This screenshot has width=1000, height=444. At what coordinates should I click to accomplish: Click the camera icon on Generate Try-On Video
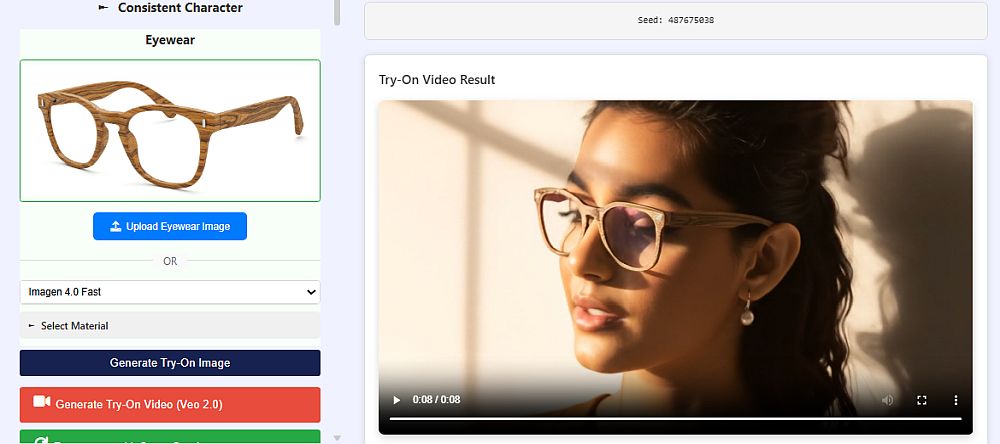pyautogui.click(x=41, y=404)
